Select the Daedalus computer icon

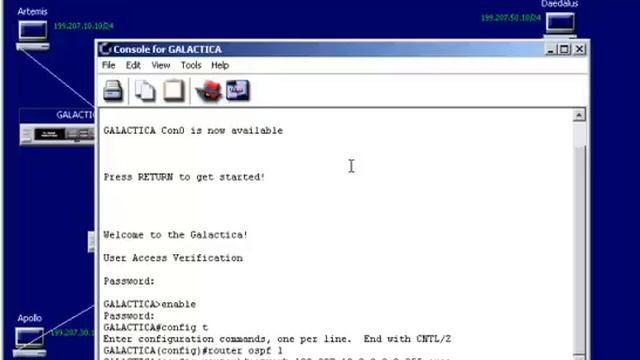point(560,24)
